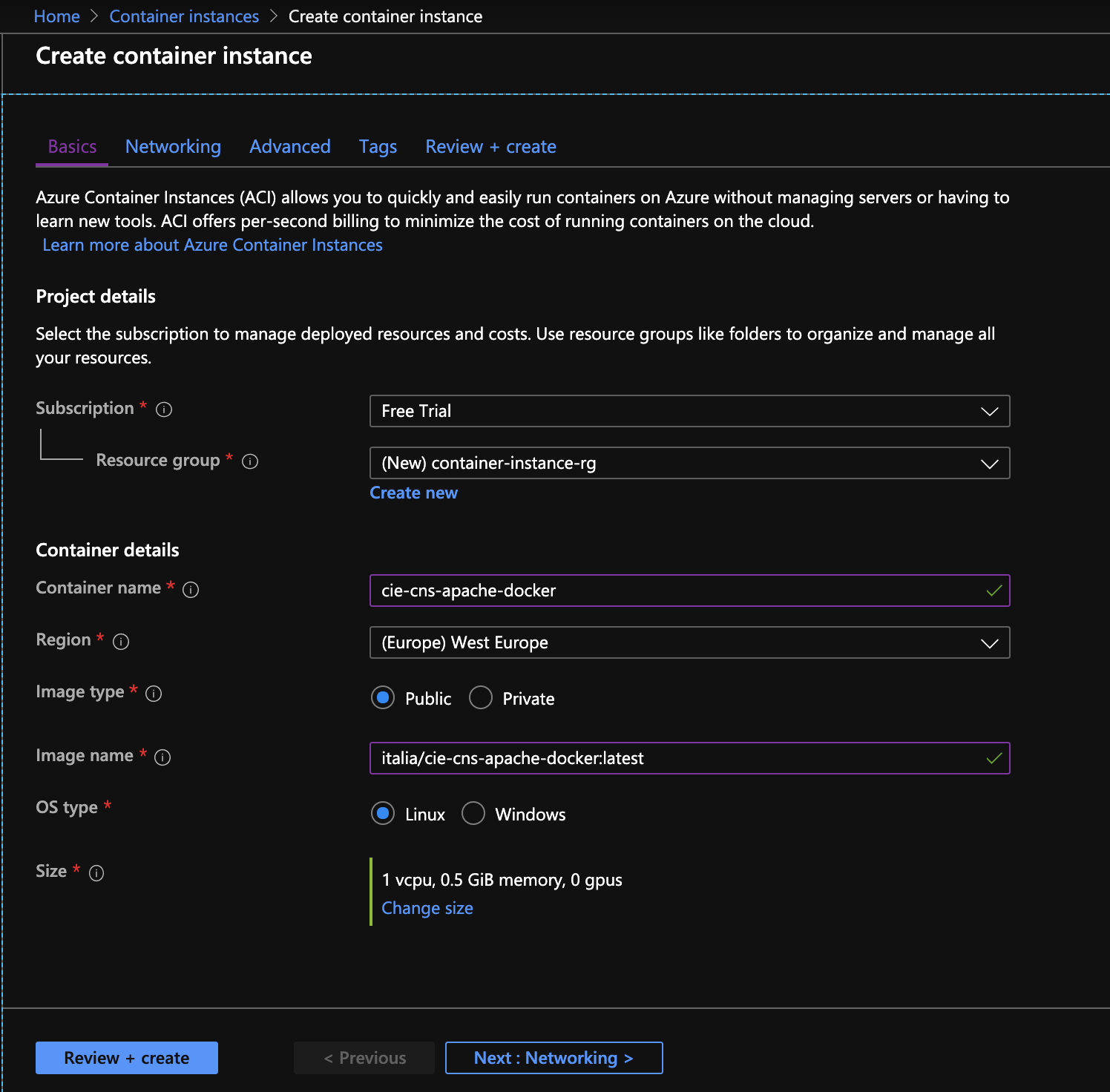Click the Change size link
Image resolution: width=1110 pixels, height=1092 pixels.
click(x=427, y=908)
